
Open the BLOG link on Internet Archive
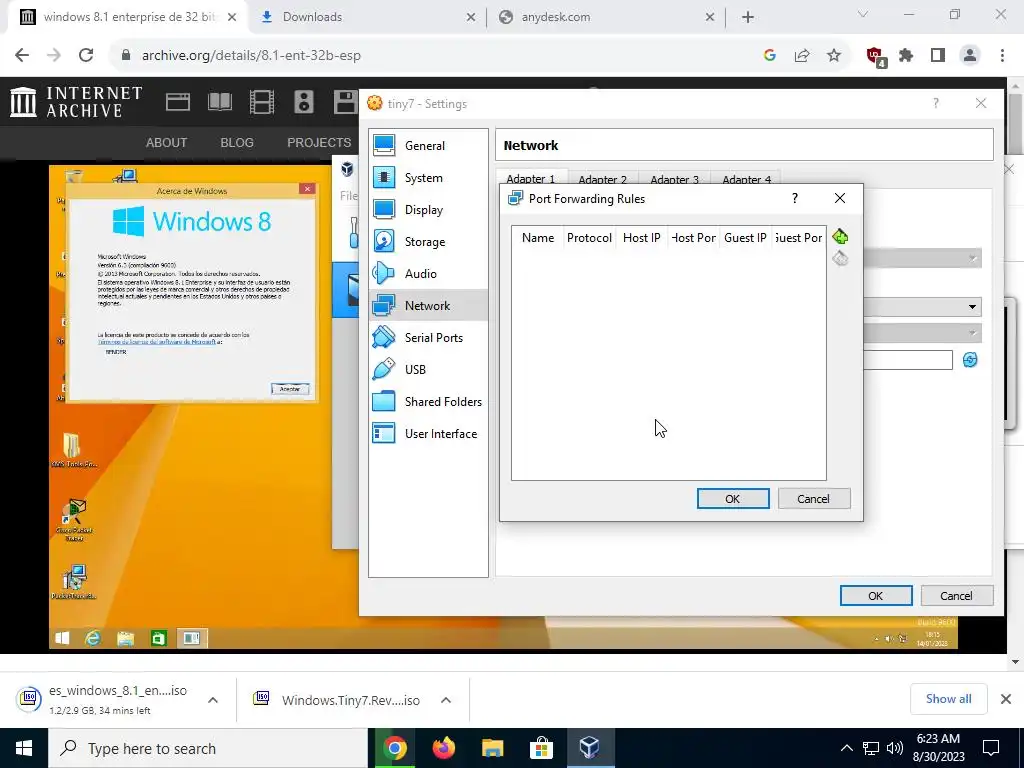237,142
